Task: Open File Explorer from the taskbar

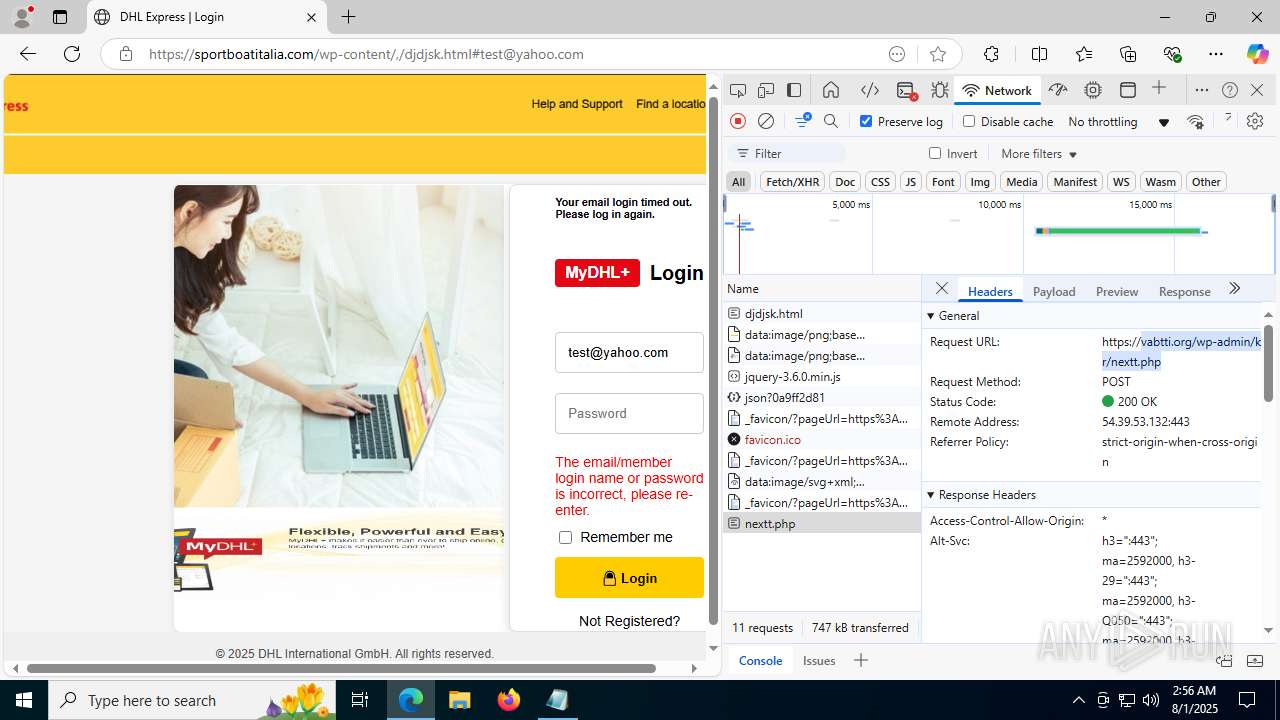Action: [x=460, y=700]
